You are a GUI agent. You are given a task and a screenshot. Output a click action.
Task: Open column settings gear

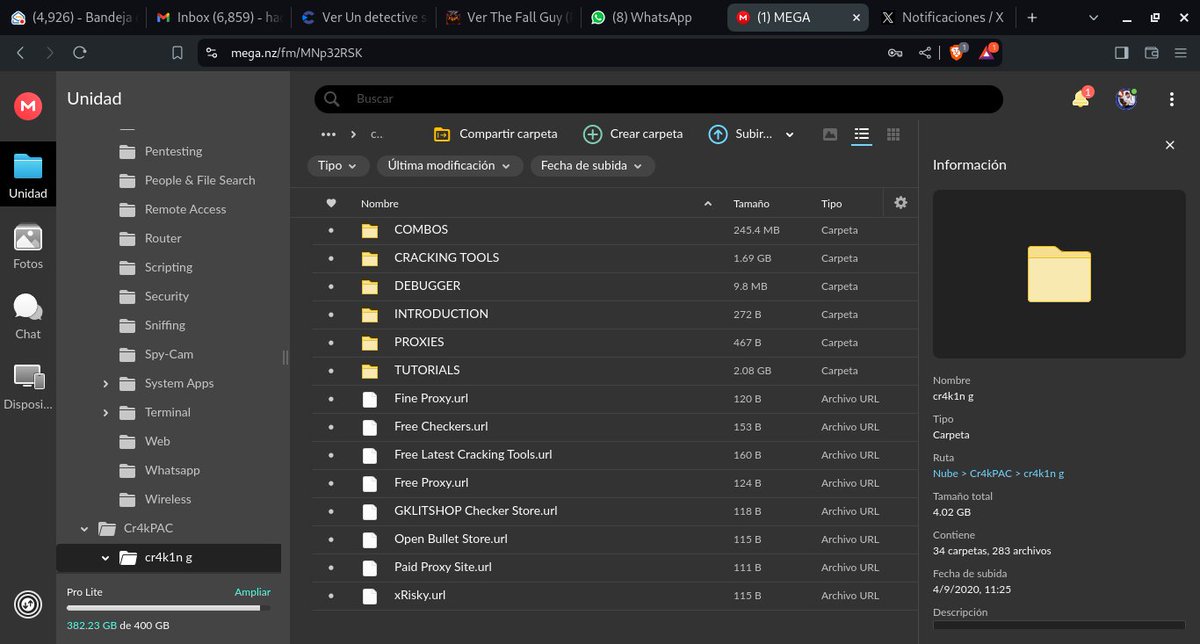[901, 202]
